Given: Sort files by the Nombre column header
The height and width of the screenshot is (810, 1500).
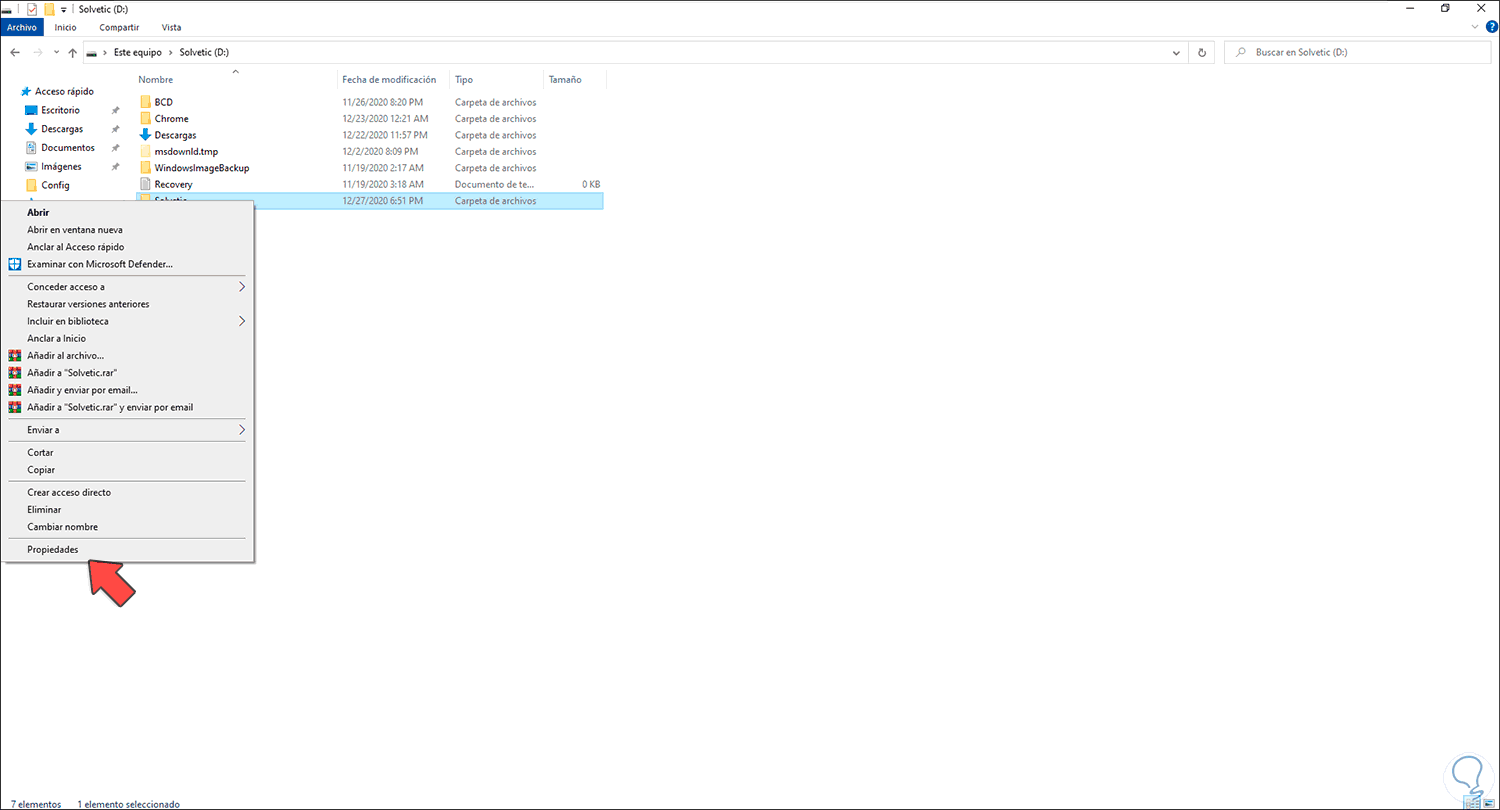Looking at the screenshot, I should [156, 79].
